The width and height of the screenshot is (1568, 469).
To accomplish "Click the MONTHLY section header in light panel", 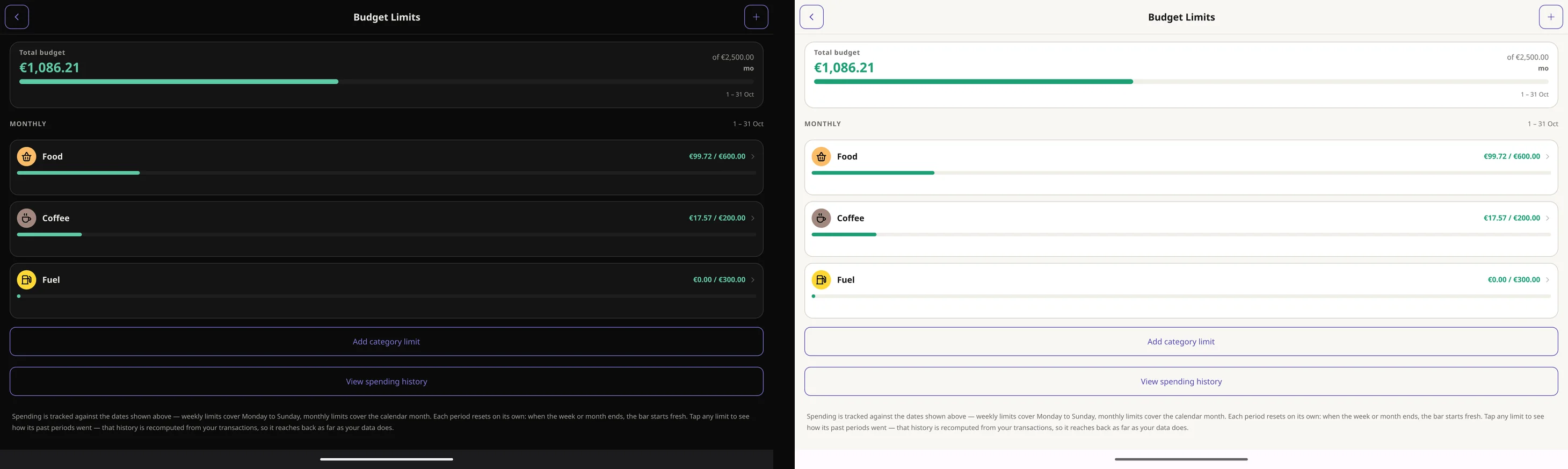I will [x=822, y=124].
